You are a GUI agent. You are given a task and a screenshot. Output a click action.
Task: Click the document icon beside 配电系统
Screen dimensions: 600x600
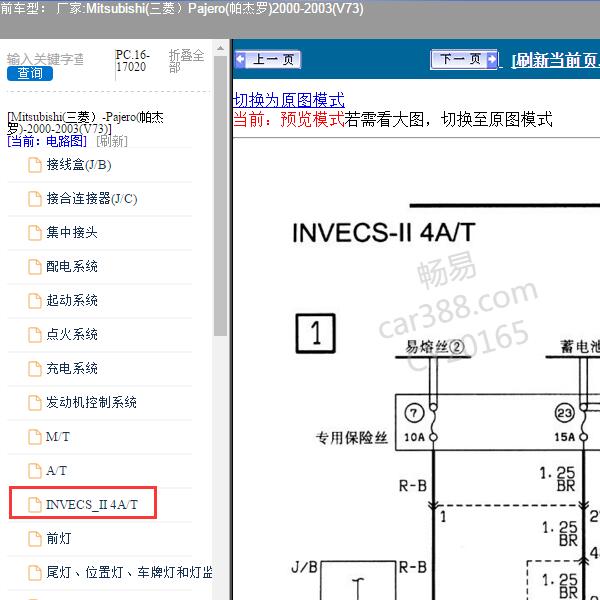click(x=35, y=267)
